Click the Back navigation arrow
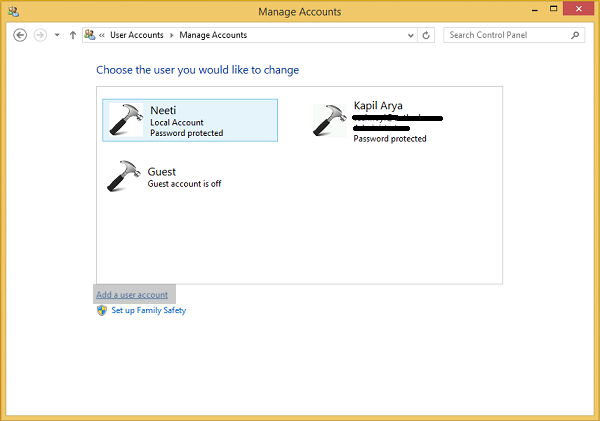The height and width of the screenshot is (421, 600). pyautogui.click(x=20, y=35)
